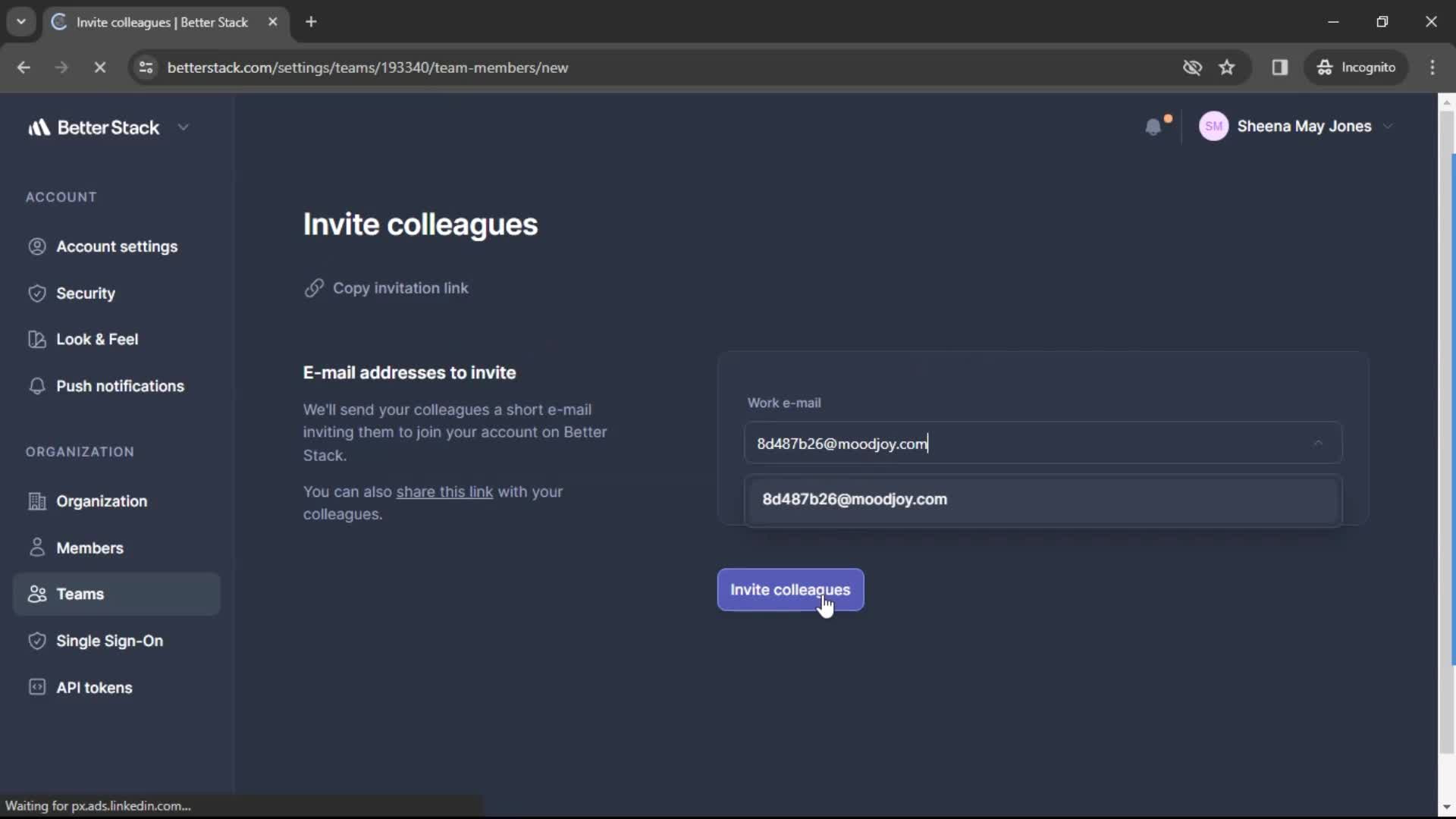Open Single Sign-On settings
Screen dimensions: 1456x819
point(117,641)
